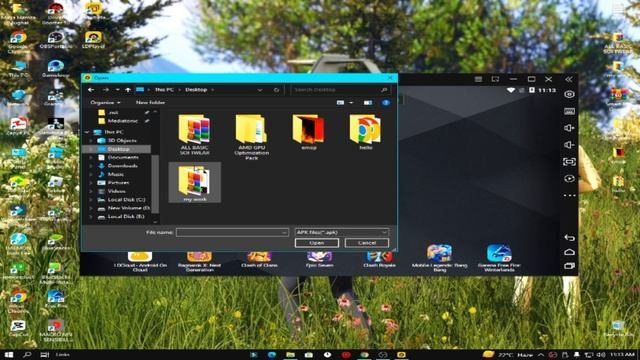
Task: Open recent locations dropdown arrow
Action: coord(118,90)
